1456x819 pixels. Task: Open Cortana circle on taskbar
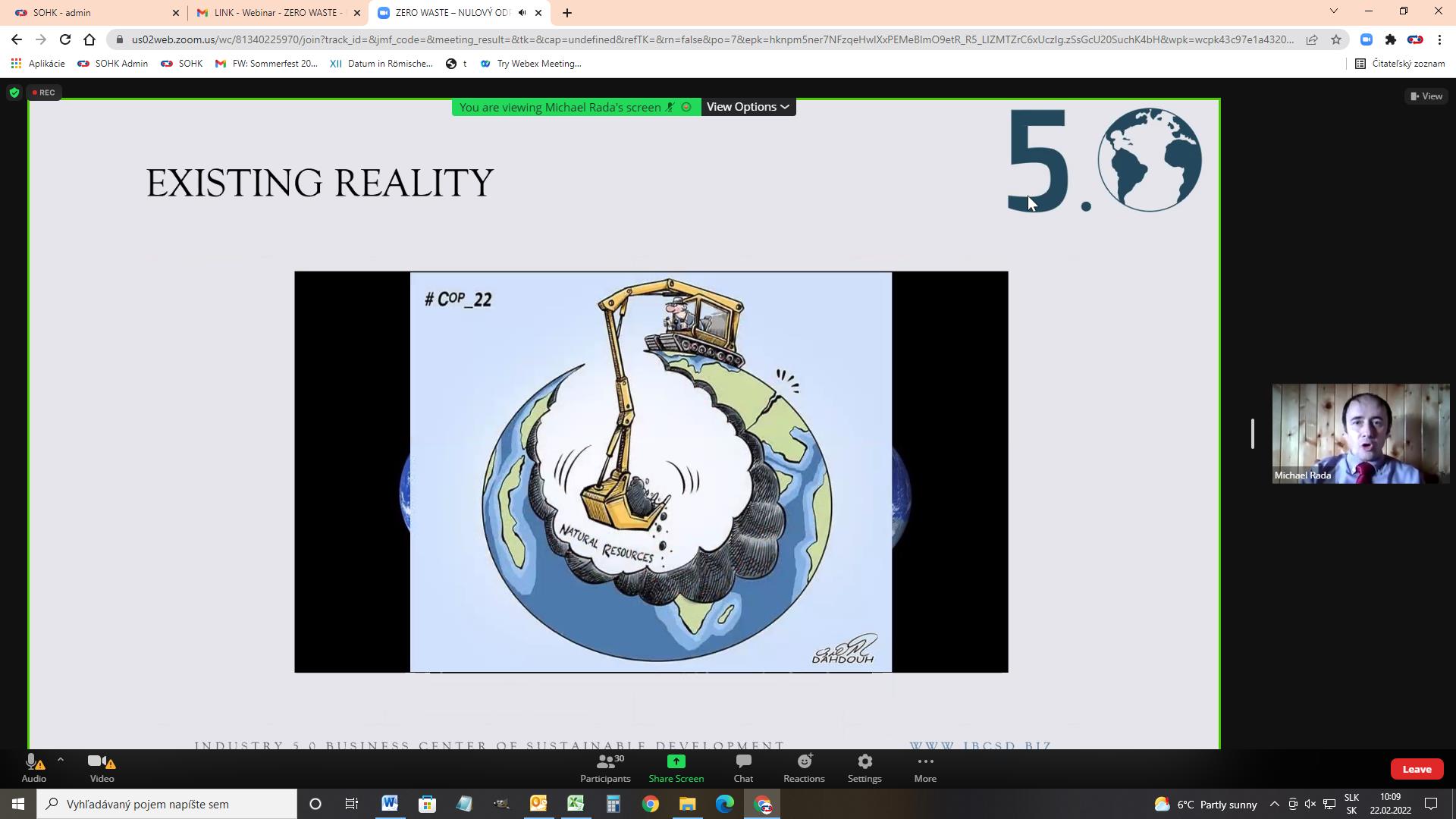[x=315, y=804]
